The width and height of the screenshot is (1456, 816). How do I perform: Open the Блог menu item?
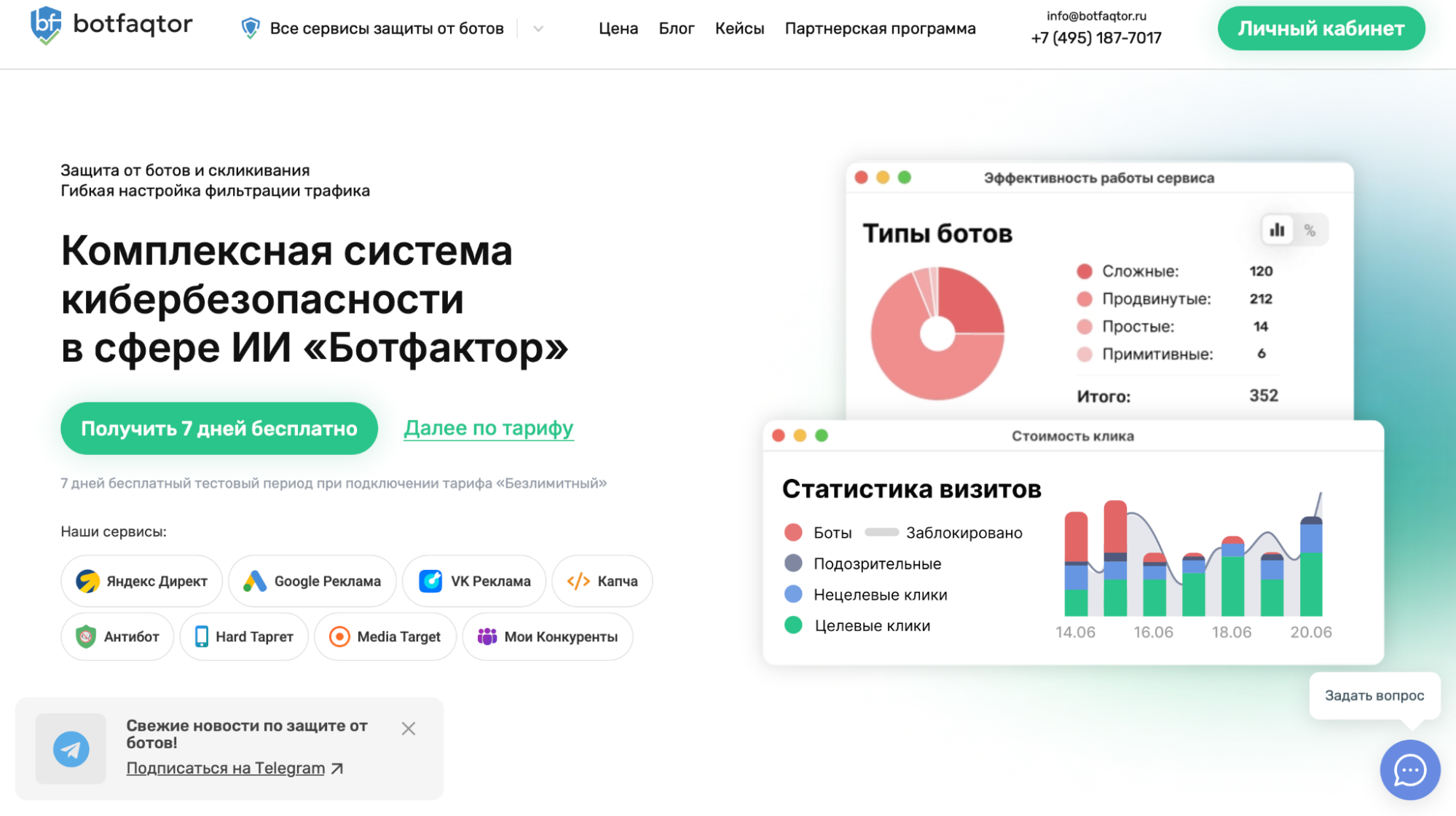point(676,28)
